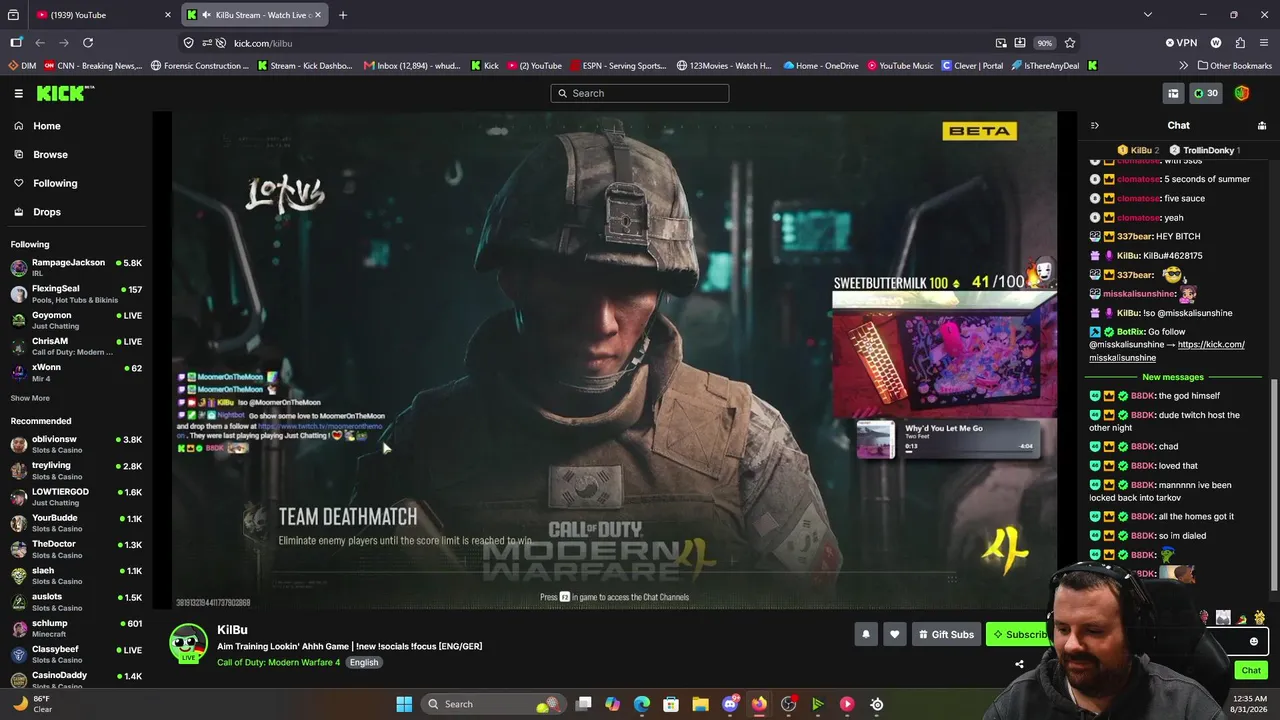Show more bookmarks chevron
The height and width of the screenshot is (720, 1280).
(x=1184, y=66)
